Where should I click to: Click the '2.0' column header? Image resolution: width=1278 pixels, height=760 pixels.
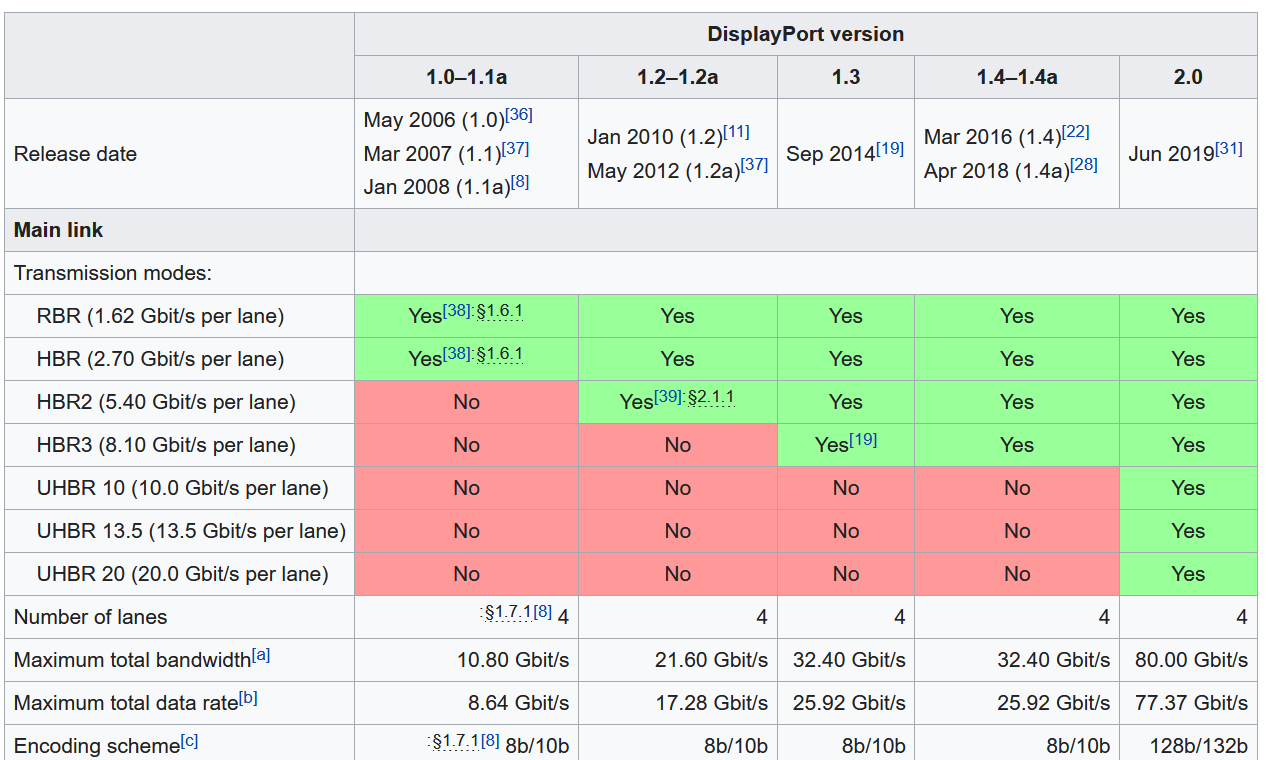tap(1188, 77)
